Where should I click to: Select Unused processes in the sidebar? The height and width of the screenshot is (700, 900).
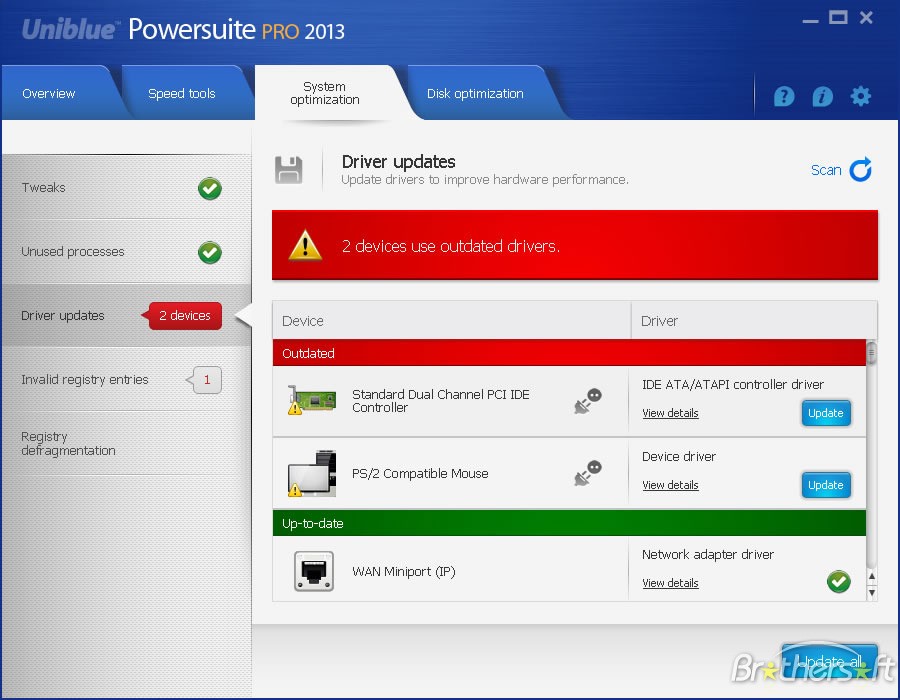point(126,252)
